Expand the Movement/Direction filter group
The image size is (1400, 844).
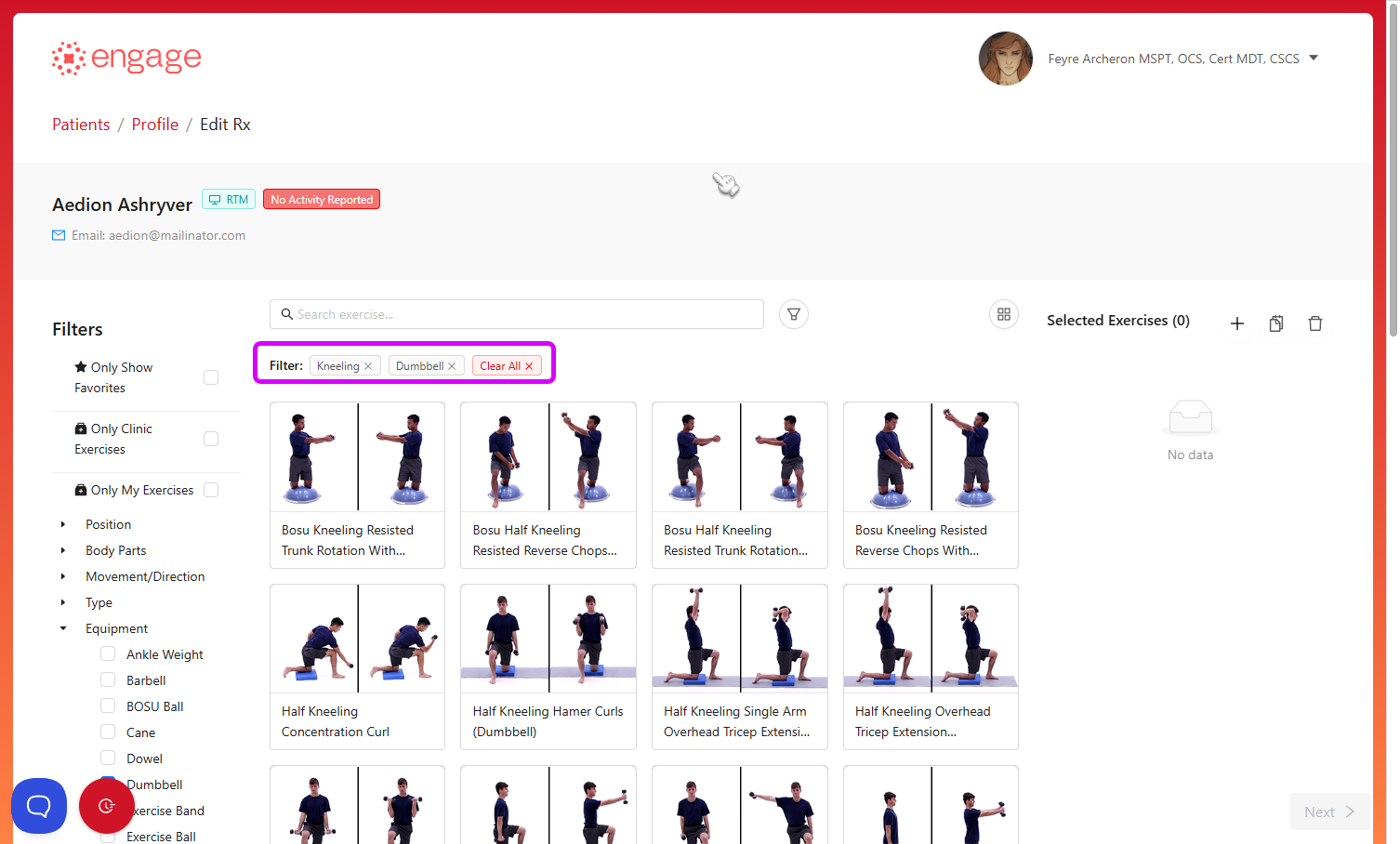pyautogui.click(x=63, y=576)
